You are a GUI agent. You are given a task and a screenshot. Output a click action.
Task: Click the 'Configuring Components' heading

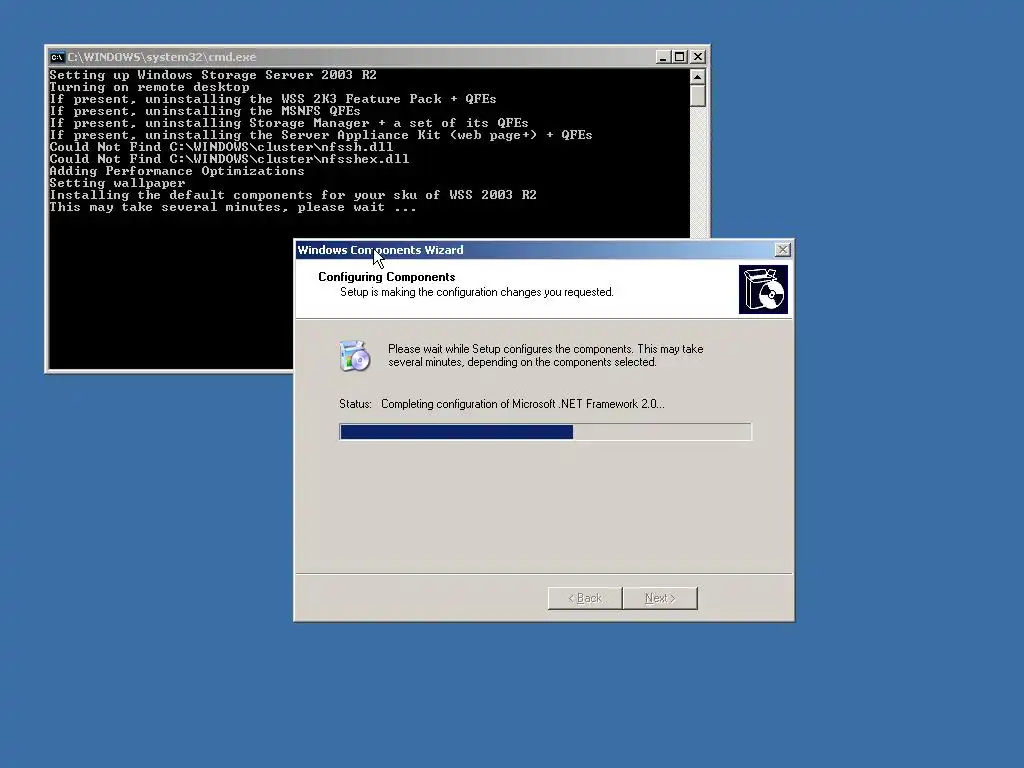(387, 277)
